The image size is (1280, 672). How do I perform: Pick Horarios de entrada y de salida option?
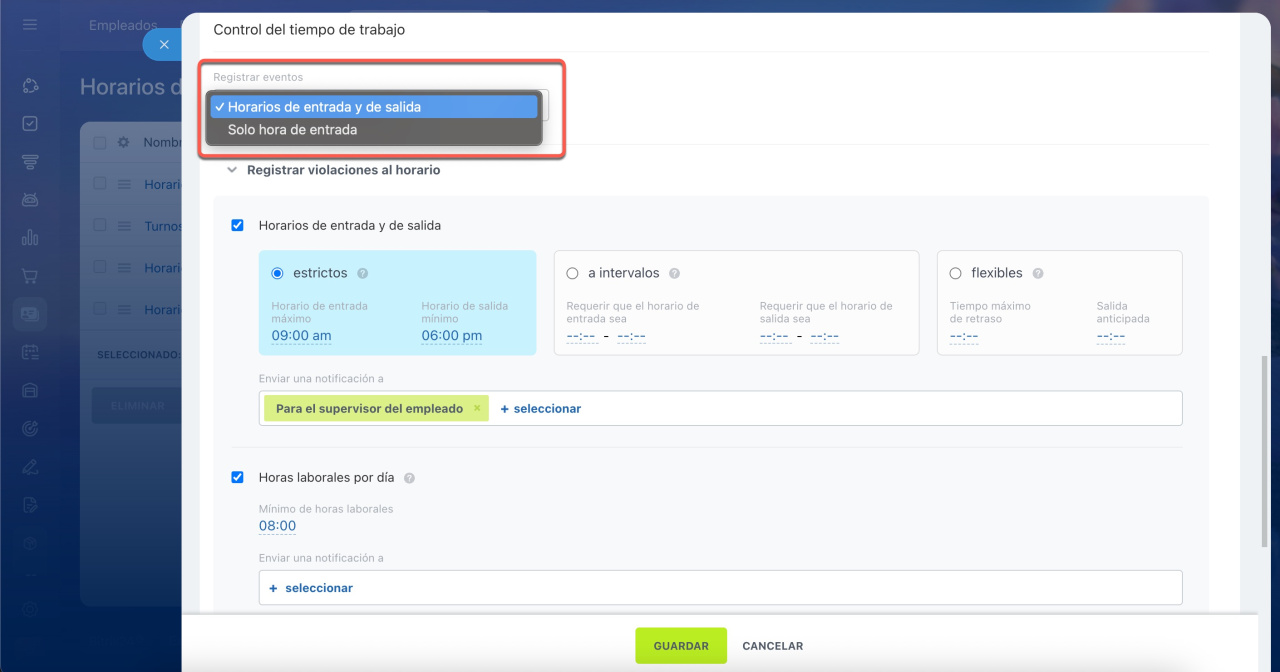point(324,107)
